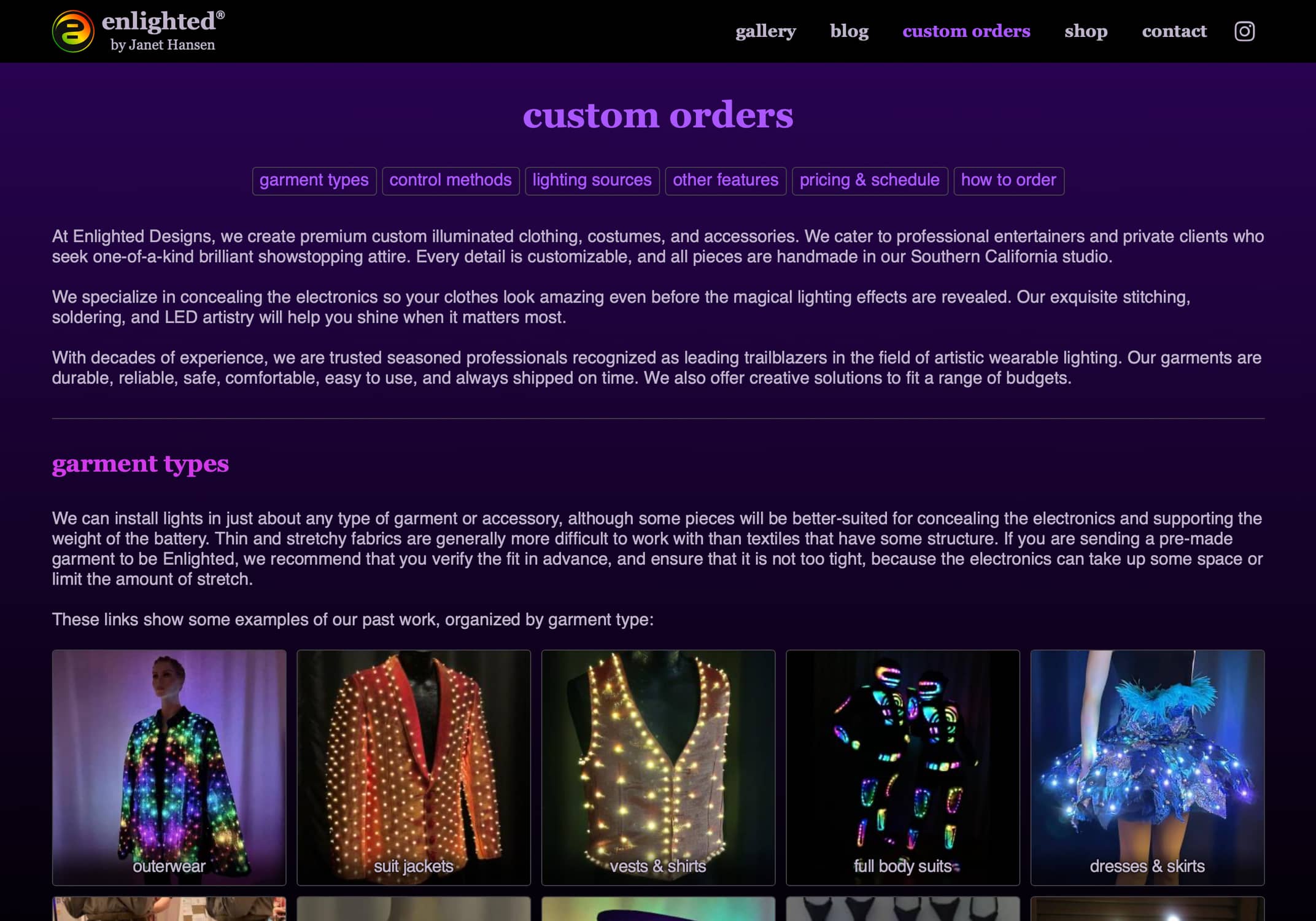Go to how to order section
Screen dimensions: 1316x921
[1008, 181]
